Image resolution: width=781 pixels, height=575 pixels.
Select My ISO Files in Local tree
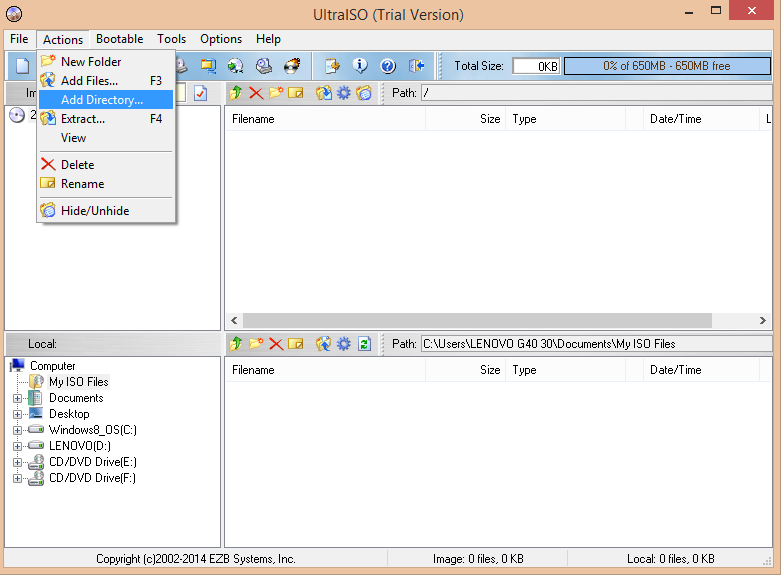(79, 382)
